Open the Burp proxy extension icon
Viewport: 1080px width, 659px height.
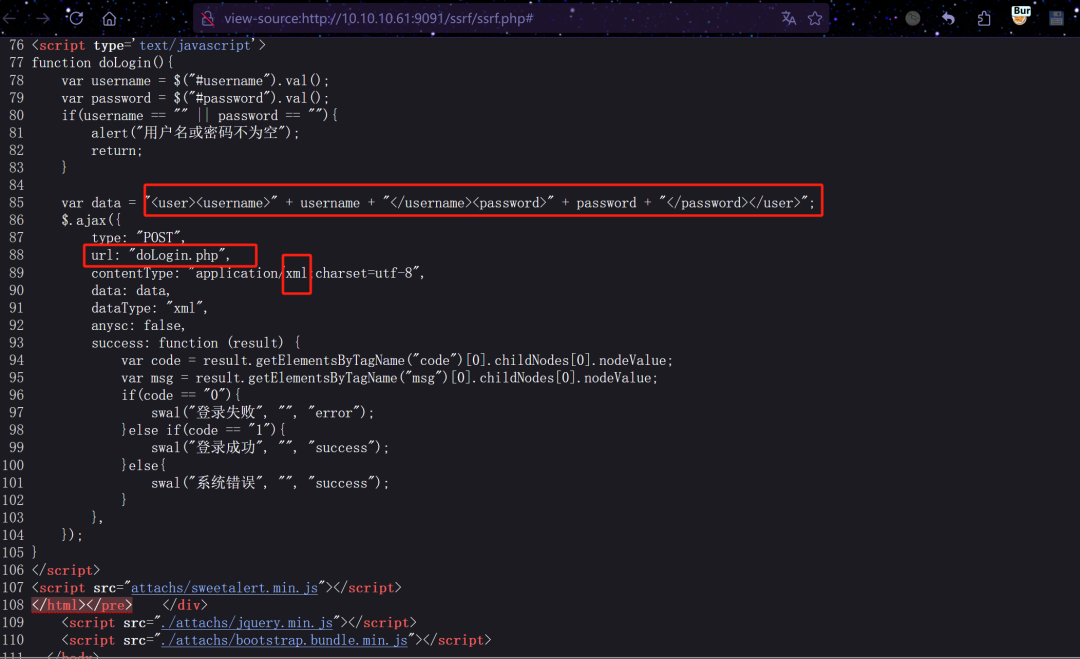(x=1020, y=16)
